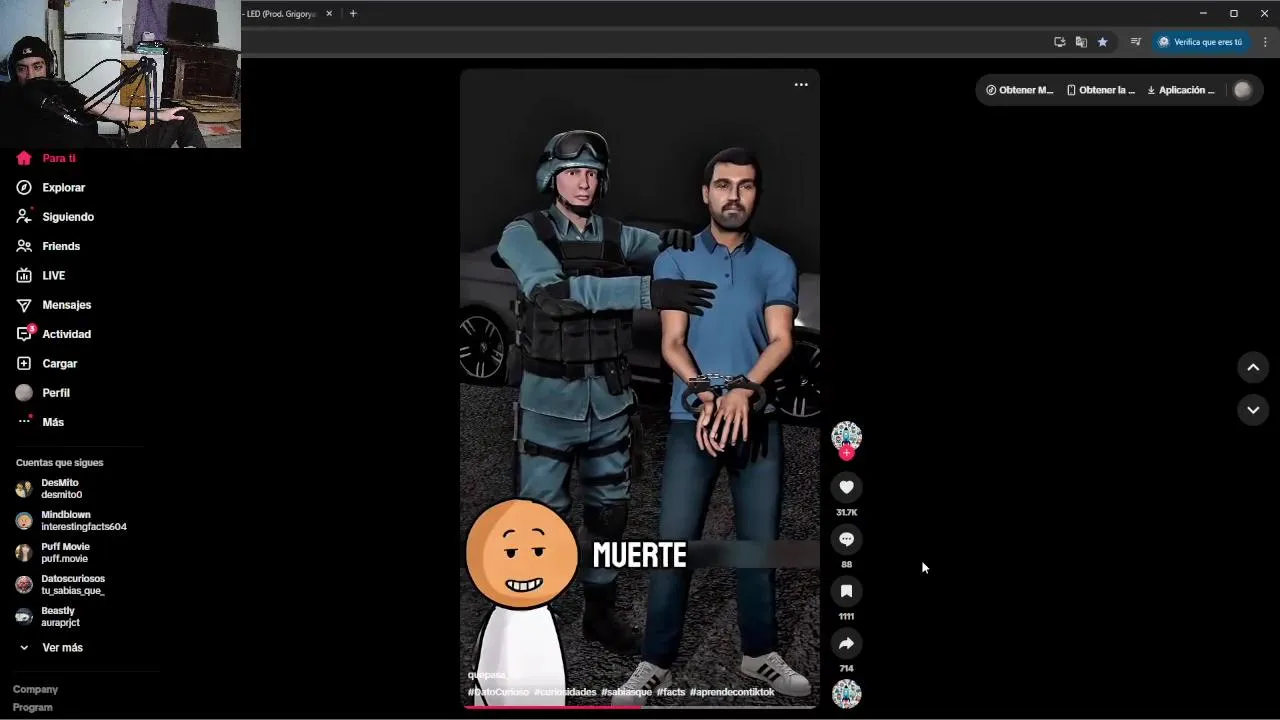Viewport: 1280px width, 720px height.
Task: Open the Friends icon in the sidebar
Action: click(x=24, y=246)
